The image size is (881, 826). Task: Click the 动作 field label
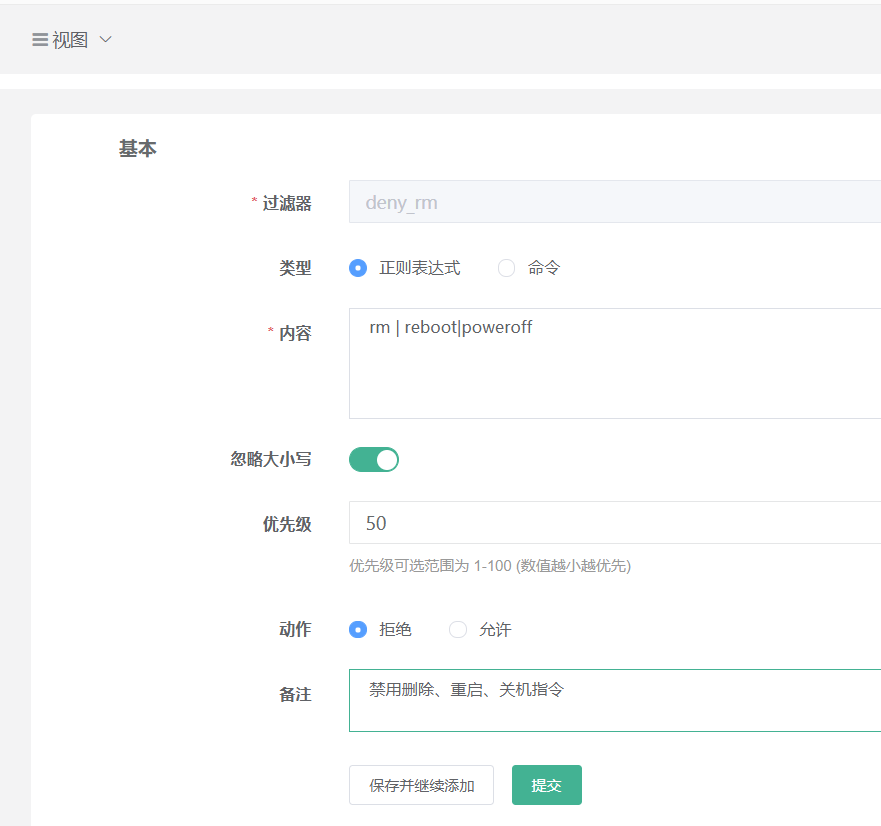(296, 629)
